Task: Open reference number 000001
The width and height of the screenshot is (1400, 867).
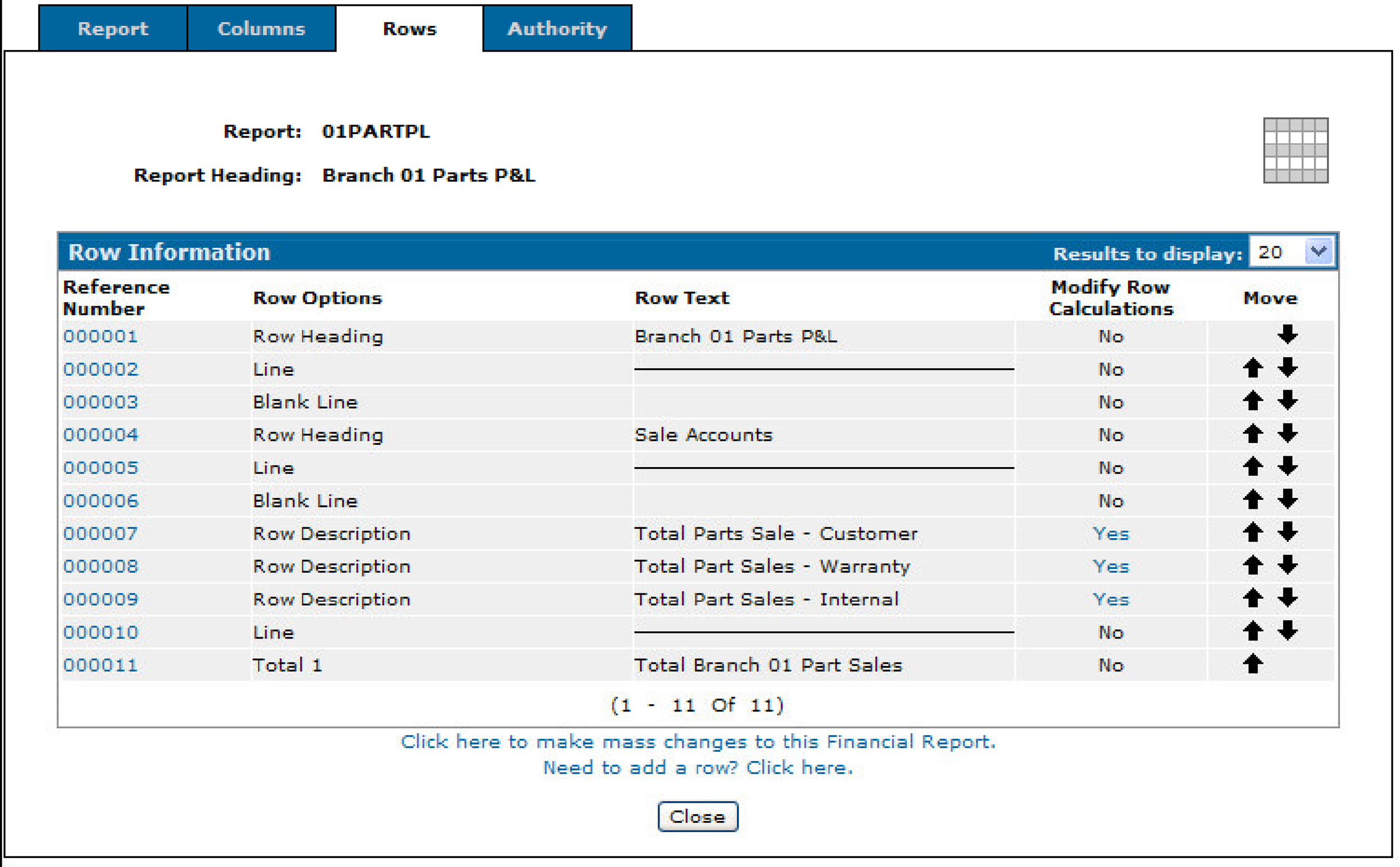Action: coord(101,336)
